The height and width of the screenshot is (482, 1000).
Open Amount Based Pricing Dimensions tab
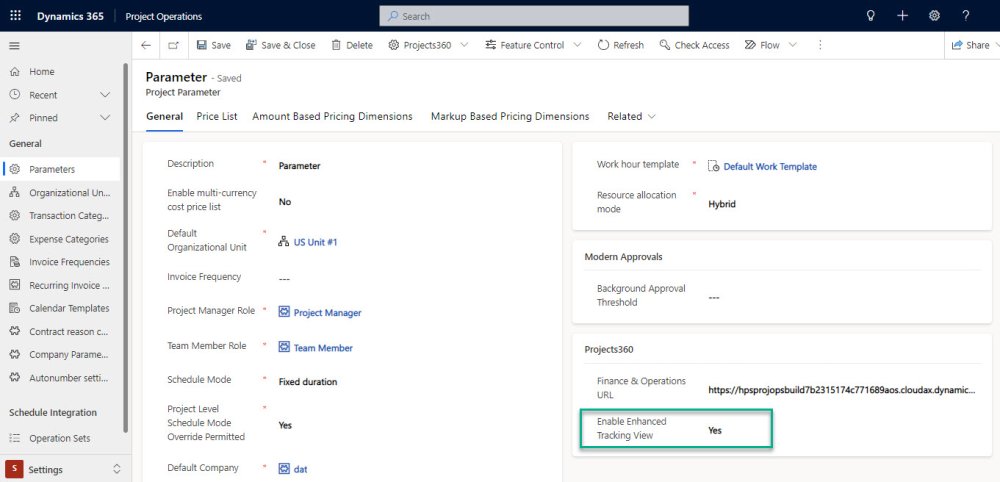pyautogui.click(x=332, y=117)
